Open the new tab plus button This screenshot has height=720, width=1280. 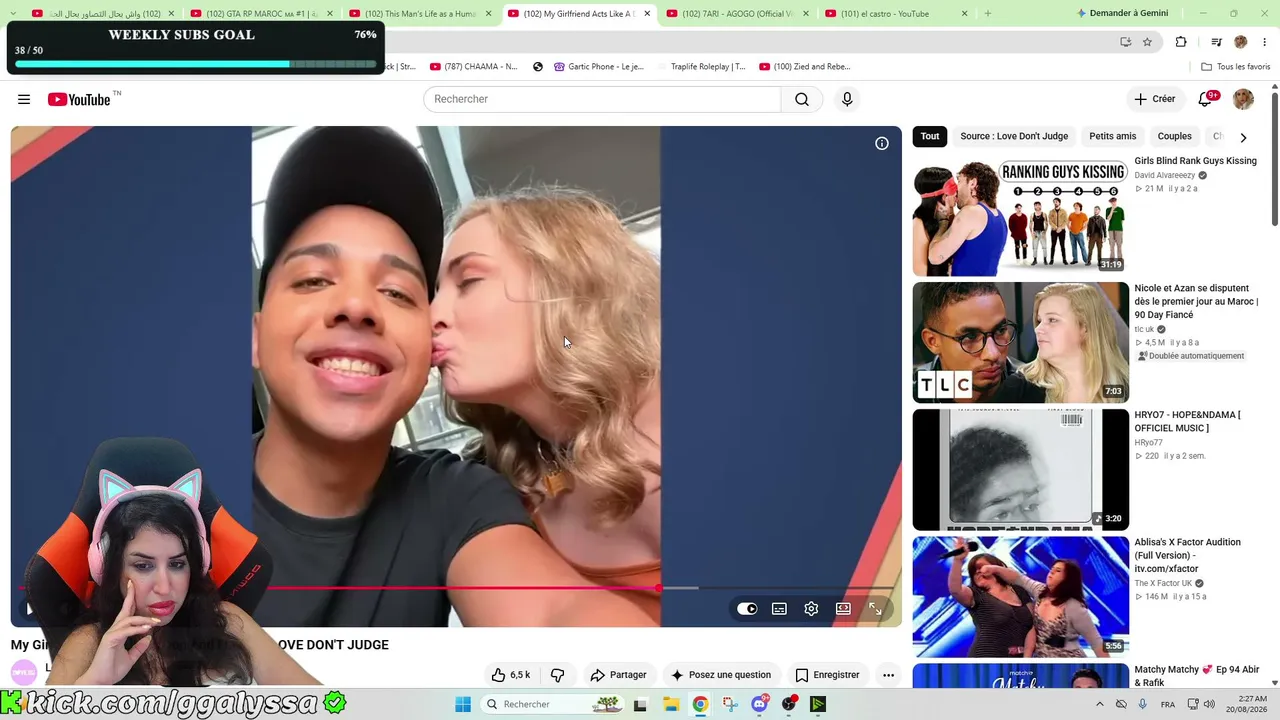(988, 14)
